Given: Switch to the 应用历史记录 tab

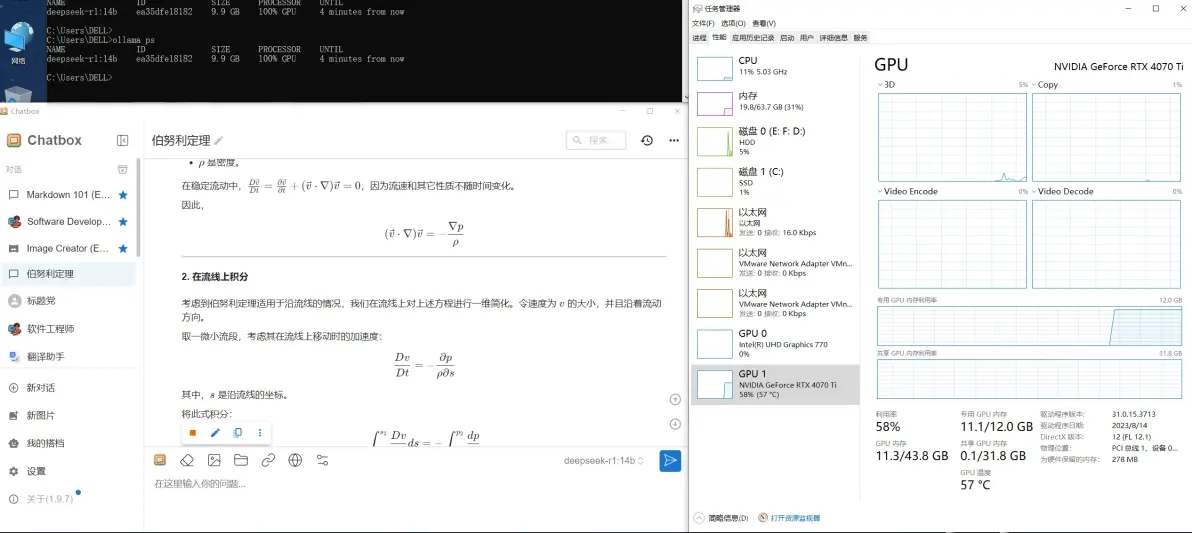Looking at the screenshot, I should (x=753, y=37).
